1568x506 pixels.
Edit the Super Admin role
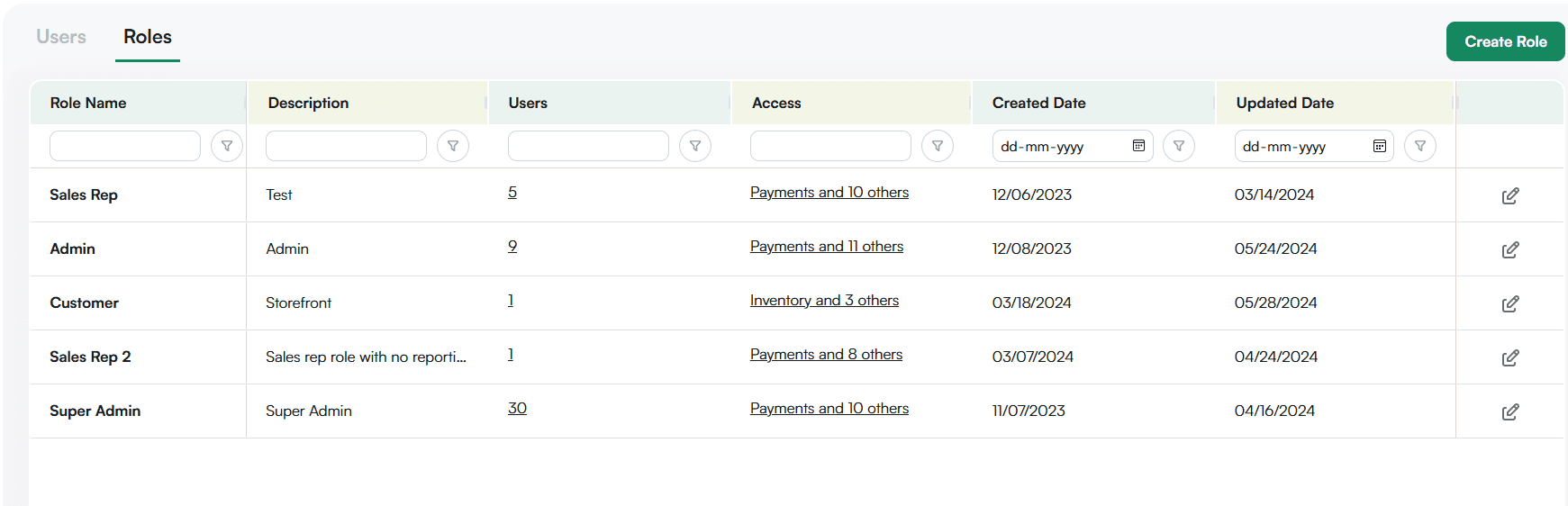(1510, 411)
